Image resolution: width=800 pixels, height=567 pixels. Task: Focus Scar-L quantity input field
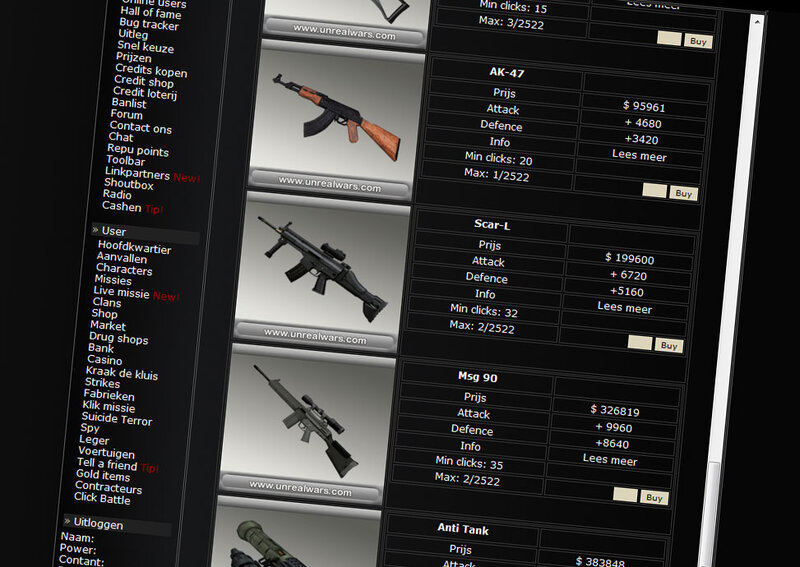[x=640, y=343]
